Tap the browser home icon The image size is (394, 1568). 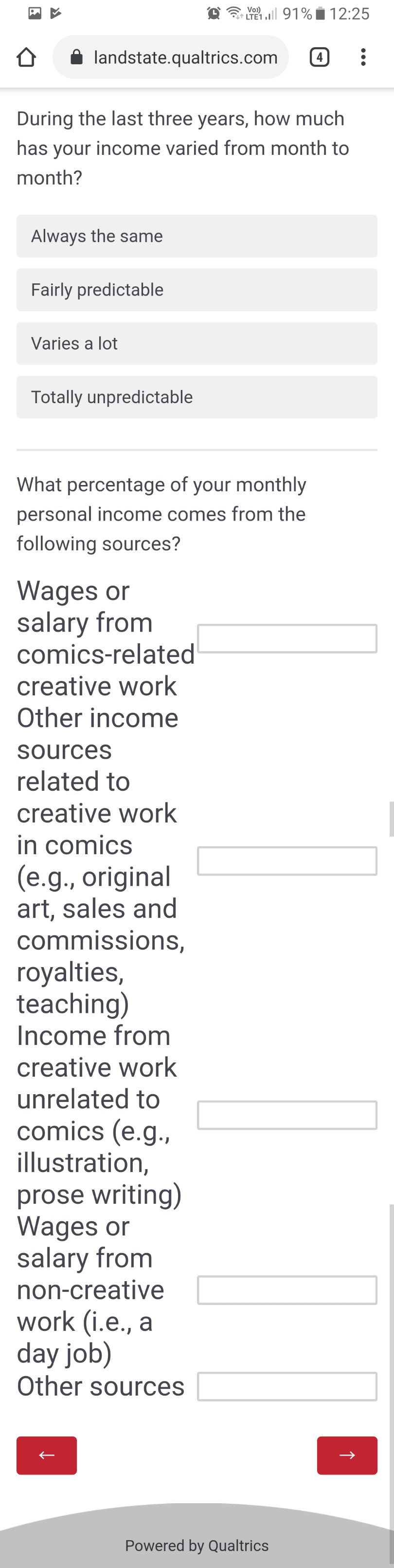coord(25,57)
